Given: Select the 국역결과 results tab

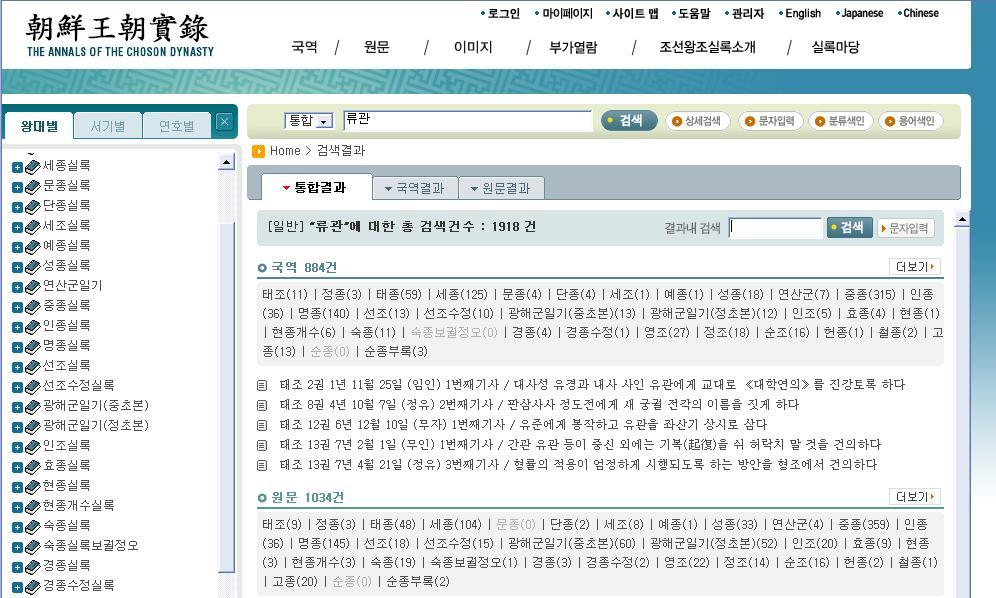Looking at the screenshot, I should pos(415,189).
